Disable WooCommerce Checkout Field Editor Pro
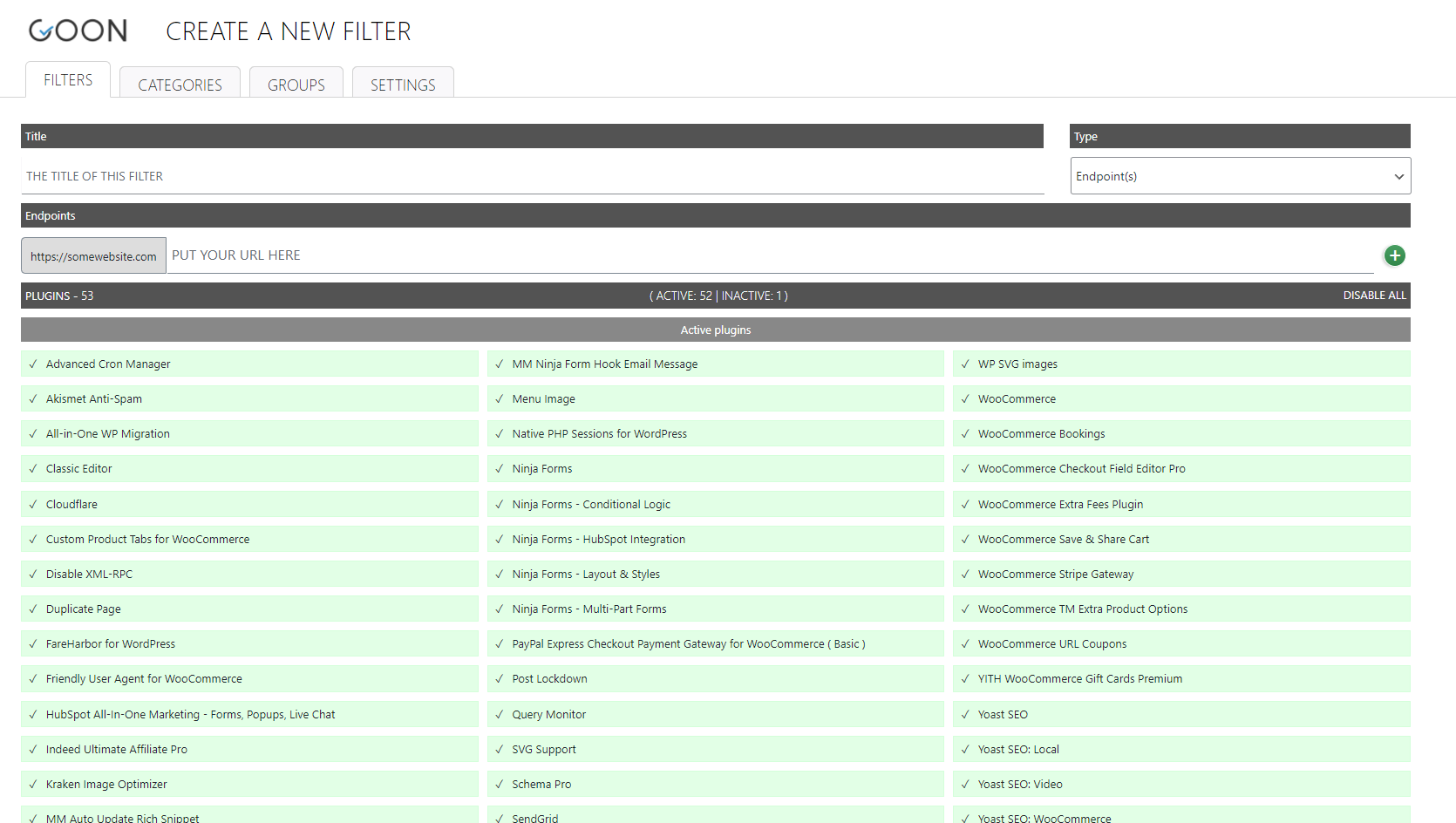This screenshot has height=823, width=1456. coord(1181,469)
